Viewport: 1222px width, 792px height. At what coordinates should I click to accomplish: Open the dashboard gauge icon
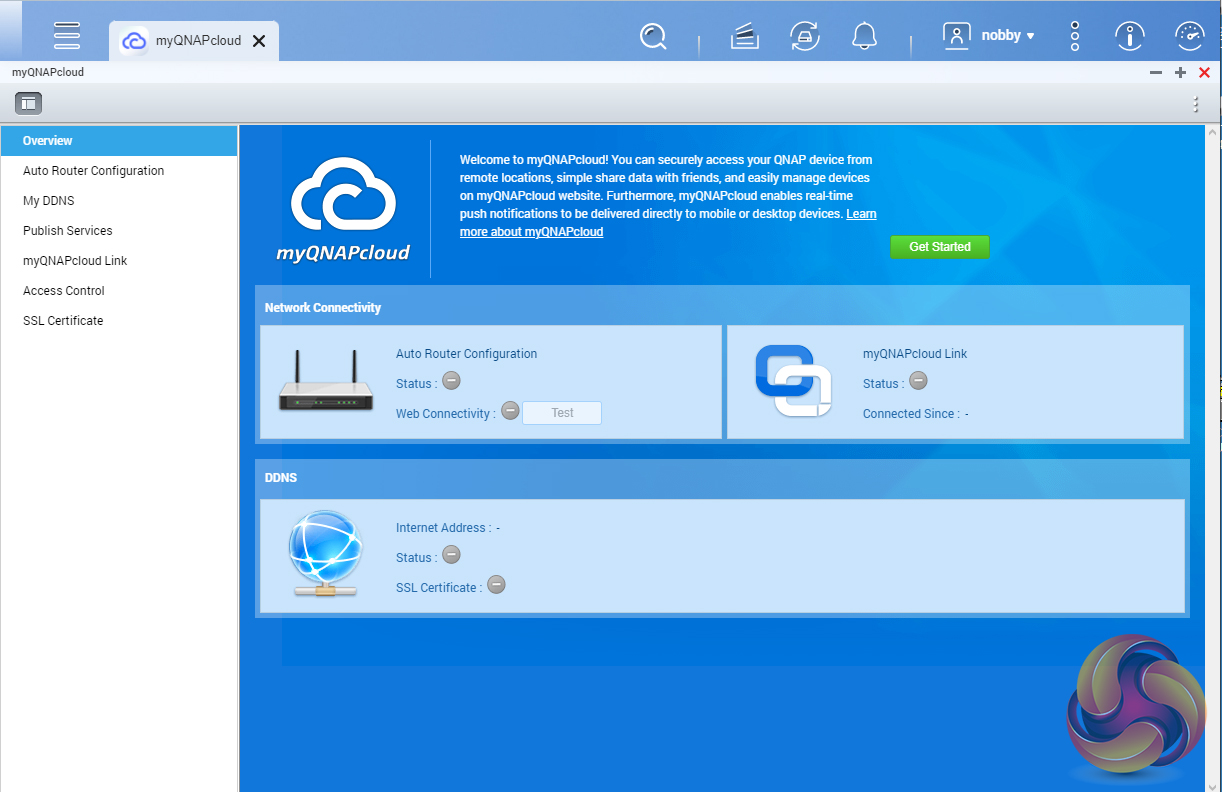pyautogui.click(x=1189, y=36)
